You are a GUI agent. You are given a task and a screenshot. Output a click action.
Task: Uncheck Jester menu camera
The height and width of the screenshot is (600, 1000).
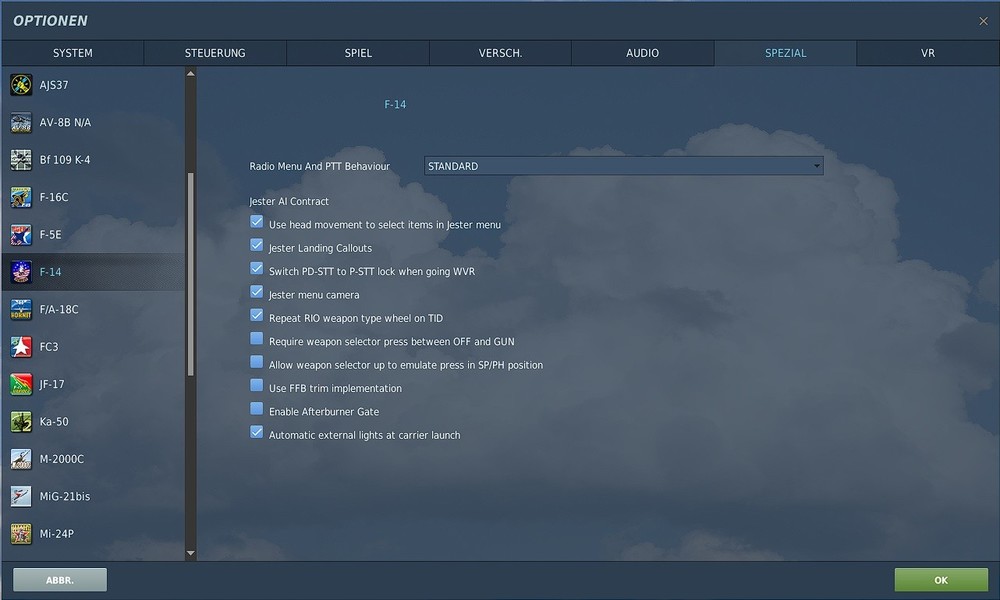pos(256,292)
